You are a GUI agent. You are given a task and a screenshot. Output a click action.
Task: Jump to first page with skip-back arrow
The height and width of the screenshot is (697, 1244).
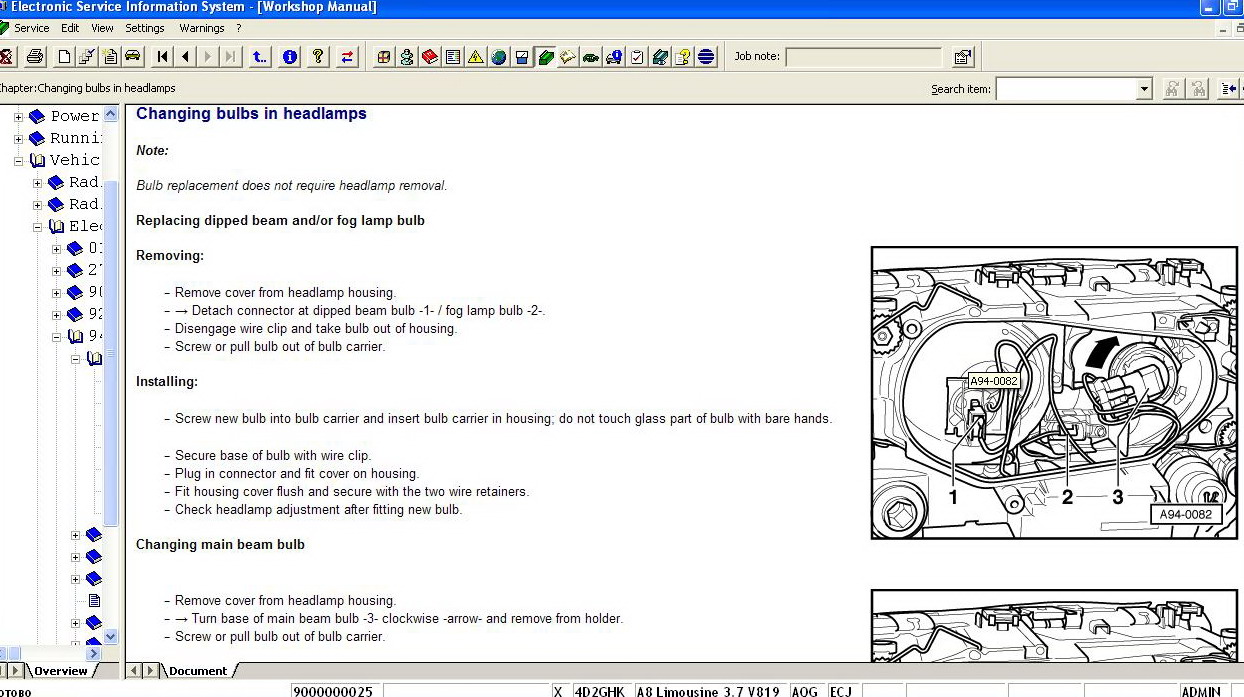[x=163, y=57]
